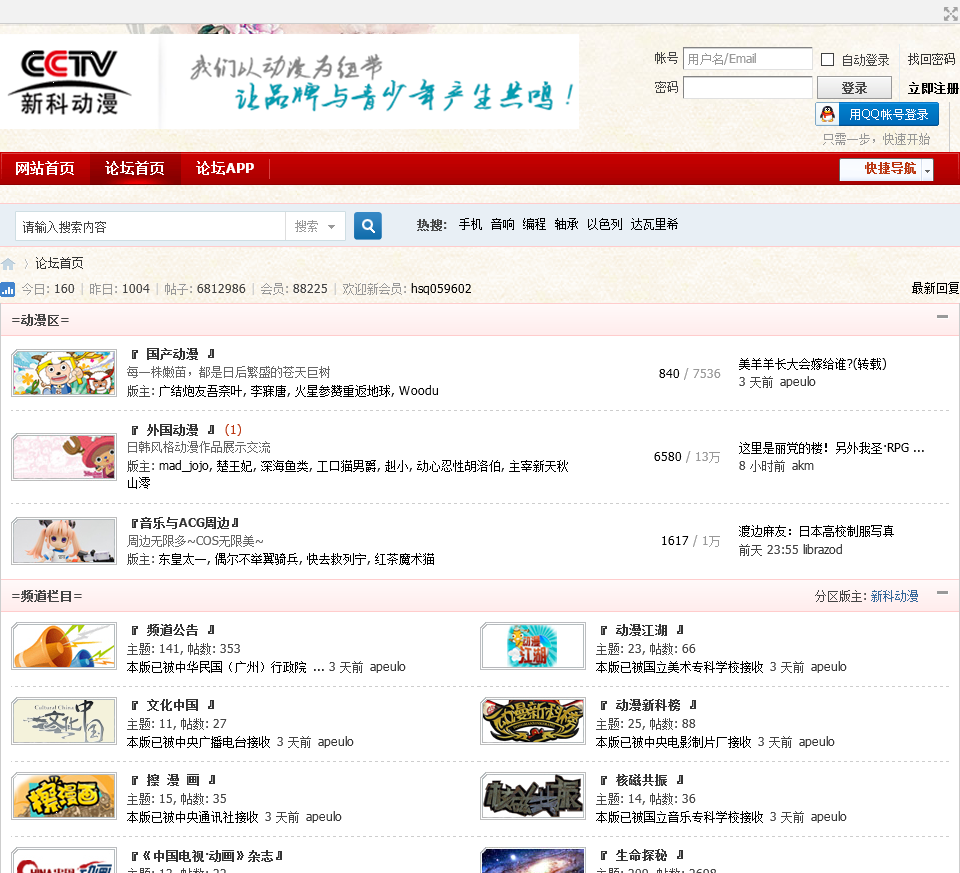Open the 『 国产动漫 』 forum title
The width and height of the screenshot is (960, 873).
(172, 354)
